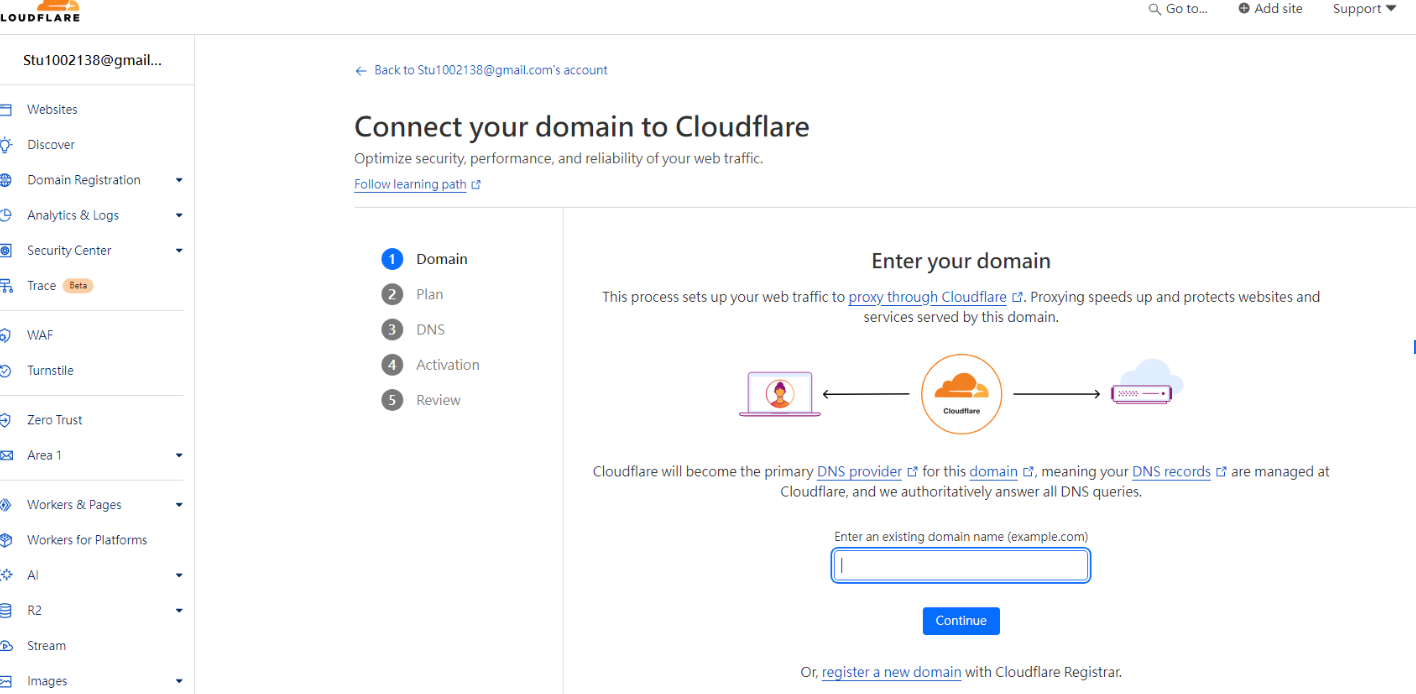1416x694 pixels.
Task: Click 'Add site' in the top bar
Action: click(x=1271, y=9)
